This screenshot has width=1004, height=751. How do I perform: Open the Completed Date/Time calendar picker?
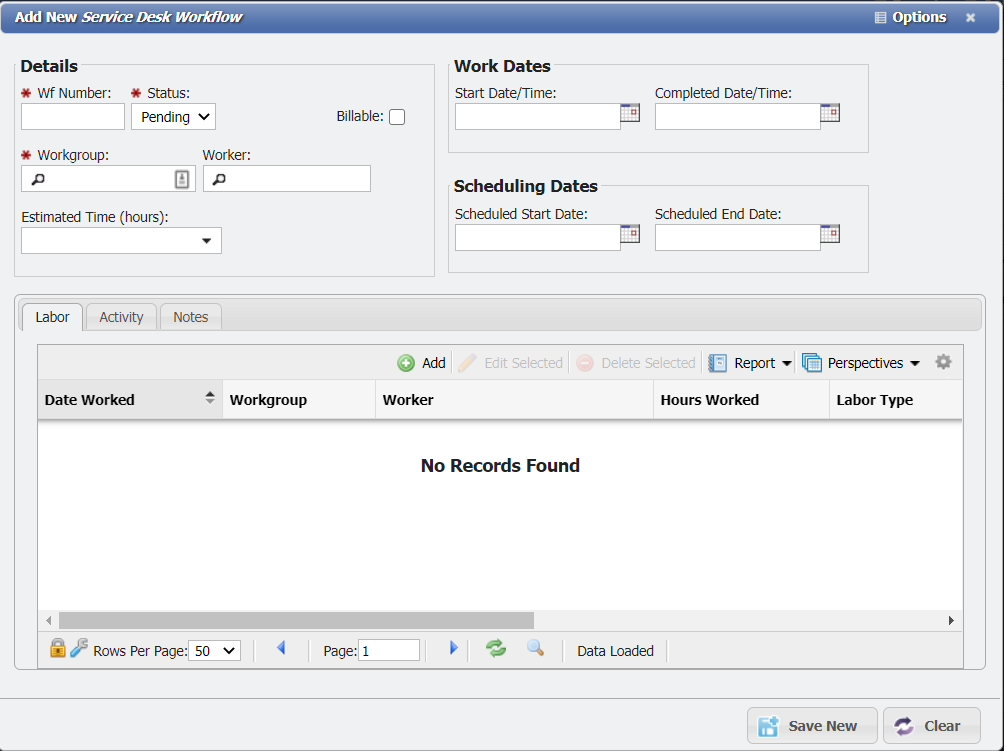pos(830,113)
